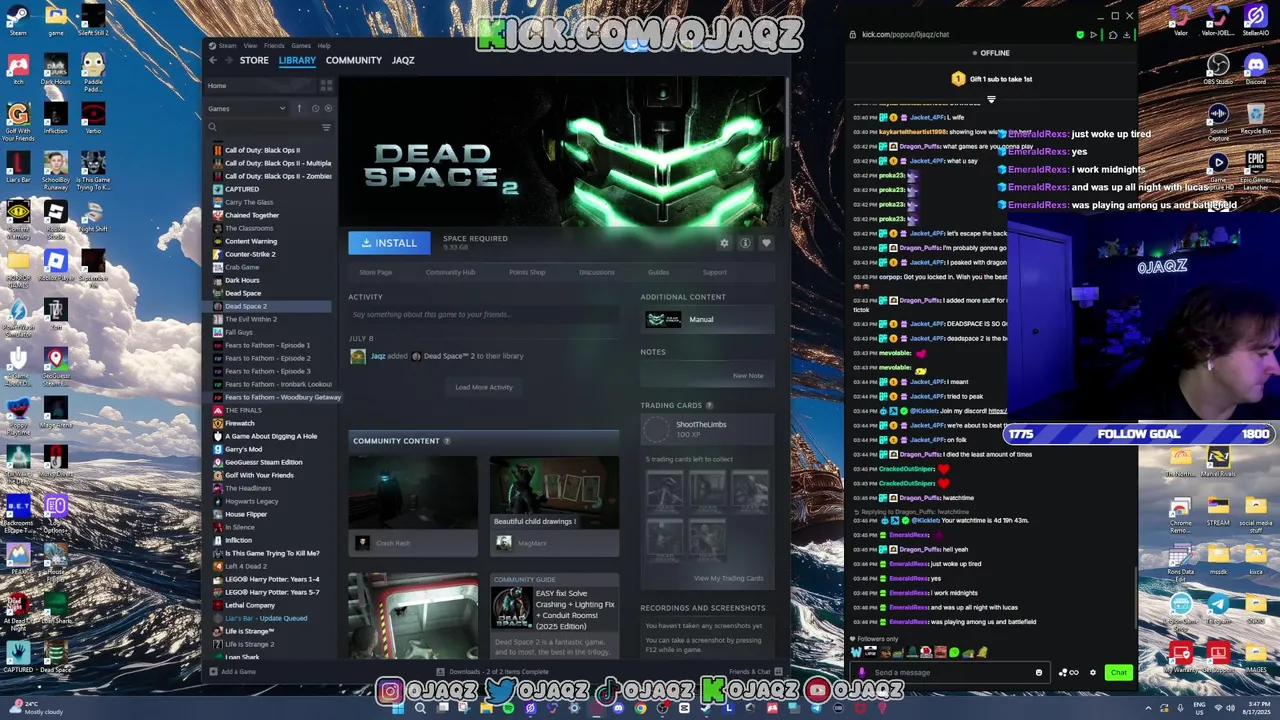Open the Discussions tab
This screenshot has width=1280, height=720.
point(597,272)
